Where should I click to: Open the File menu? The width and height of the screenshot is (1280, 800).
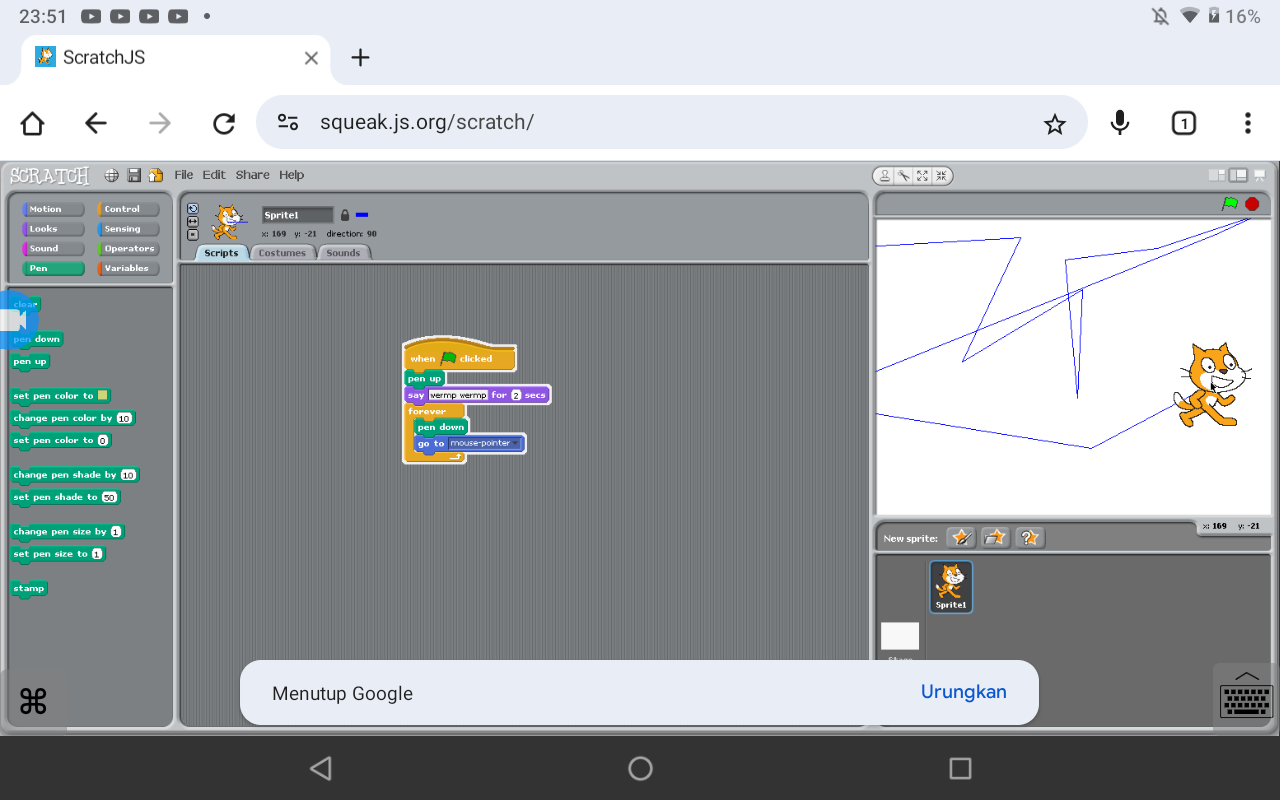[x=184, y=175]
